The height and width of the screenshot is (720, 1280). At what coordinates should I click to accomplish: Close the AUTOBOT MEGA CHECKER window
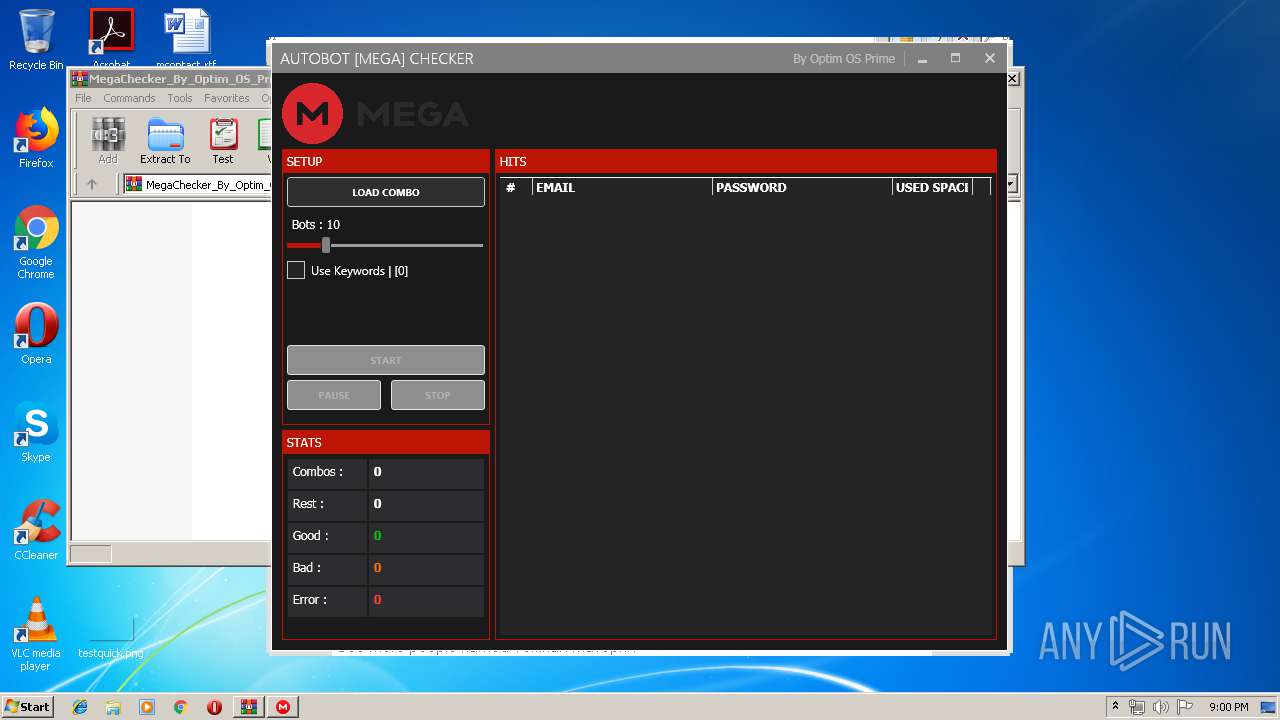pos(990,59)
